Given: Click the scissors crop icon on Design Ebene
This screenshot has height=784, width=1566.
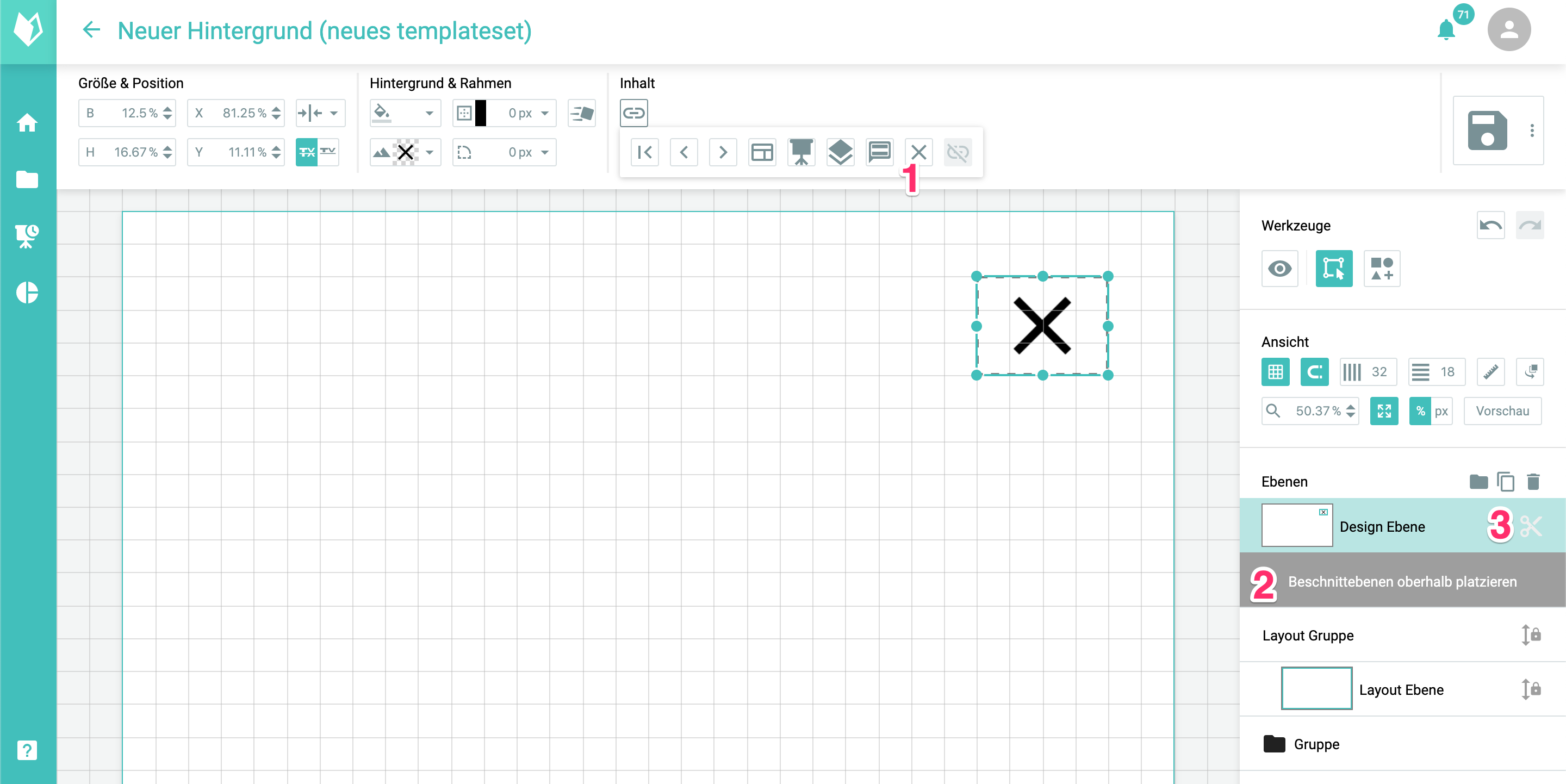Looking at the screenshot, I should click(1531, 526).
